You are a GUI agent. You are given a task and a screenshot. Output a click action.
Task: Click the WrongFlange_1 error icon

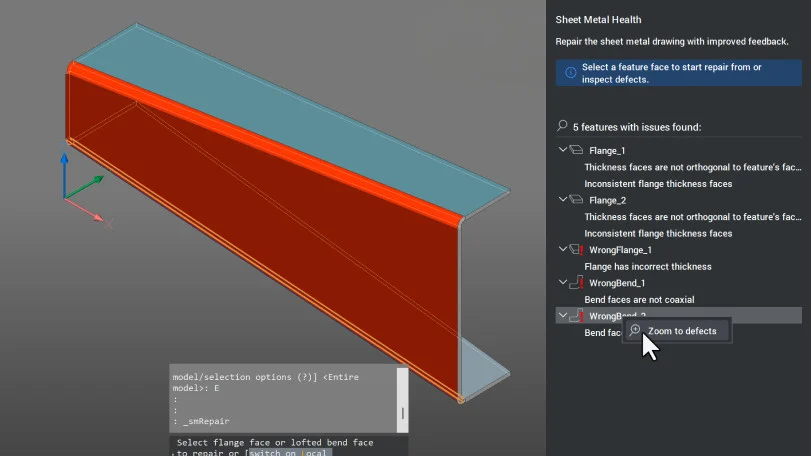(577, 250)
